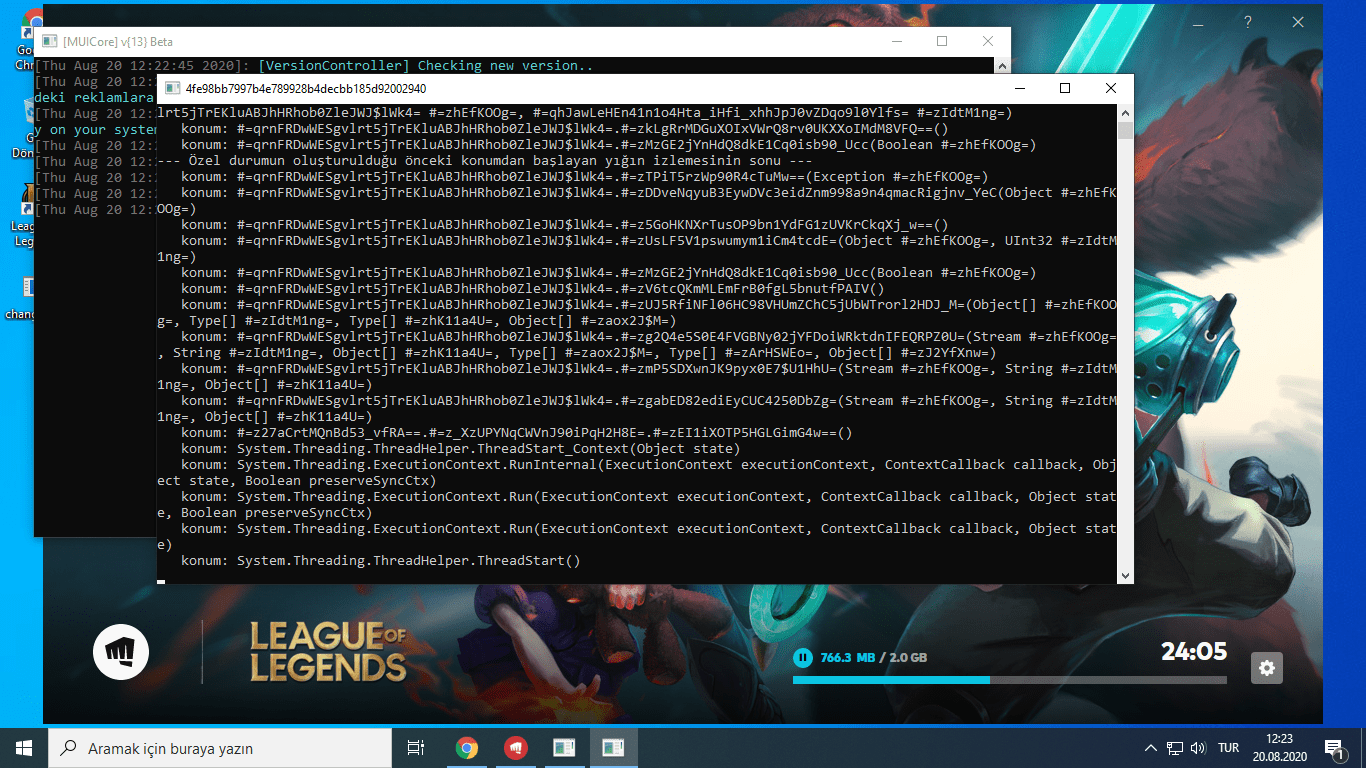Screen dimensions: 1366x768
Task: Close the front console window
Action: (x=1111, y=88)
